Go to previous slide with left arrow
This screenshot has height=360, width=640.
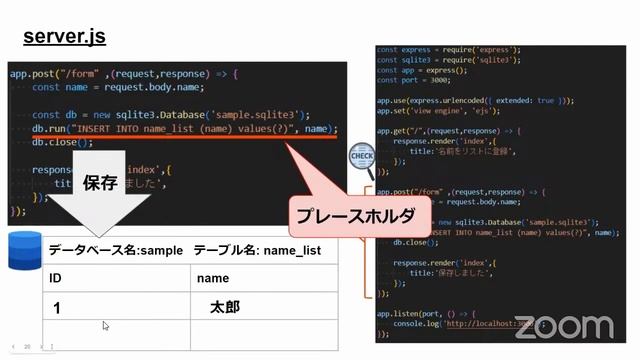point(13,347)
